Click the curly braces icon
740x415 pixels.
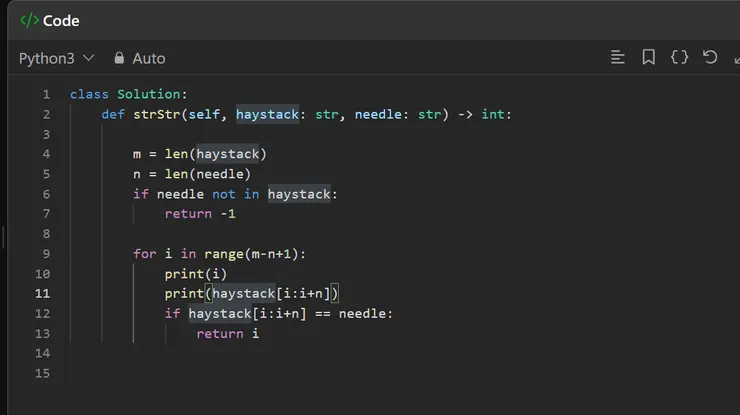pyautogui.click(x=679, y=57)
